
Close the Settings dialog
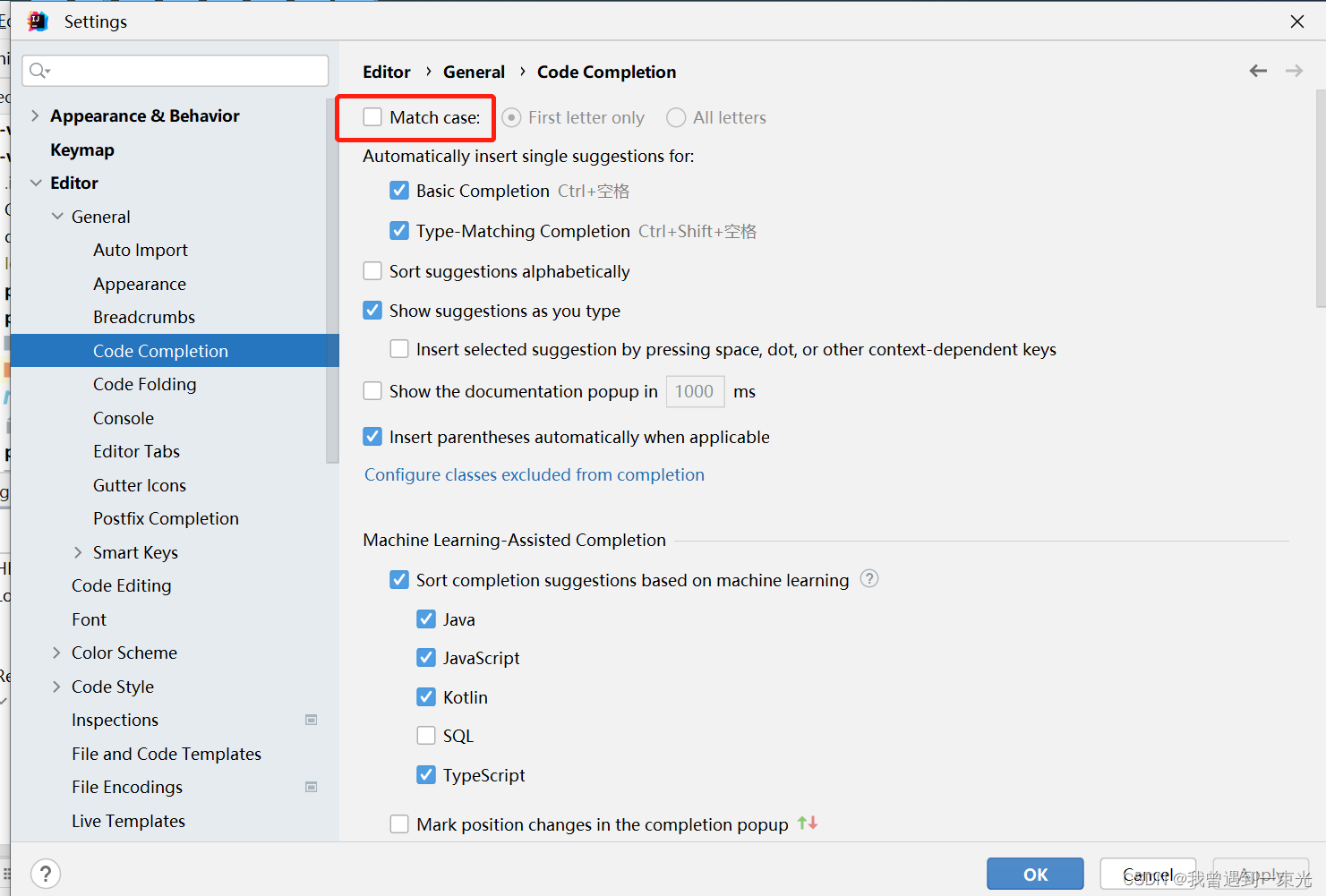coord(1297,21)
